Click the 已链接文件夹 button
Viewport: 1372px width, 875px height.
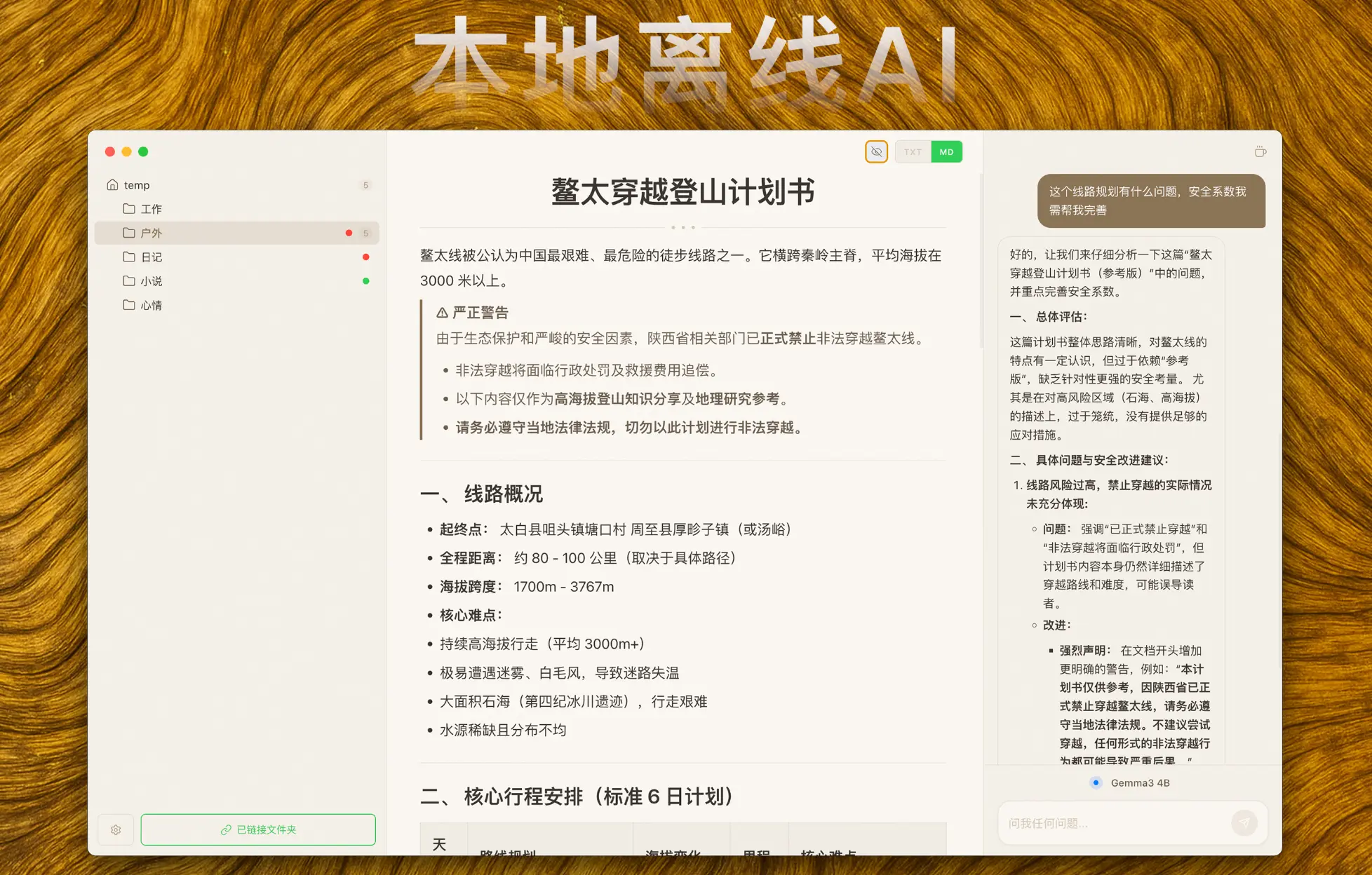[258, 829]
